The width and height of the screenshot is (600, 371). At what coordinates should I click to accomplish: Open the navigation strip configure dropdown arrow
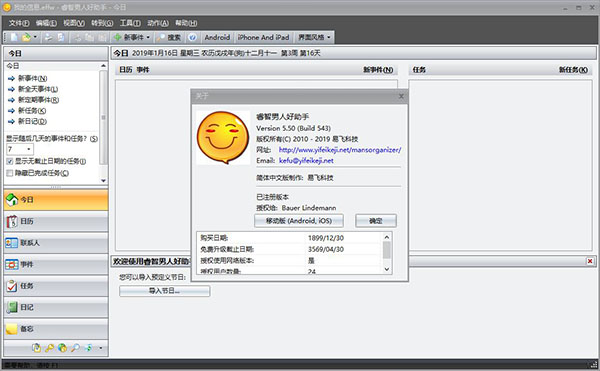tap(101, 348)
